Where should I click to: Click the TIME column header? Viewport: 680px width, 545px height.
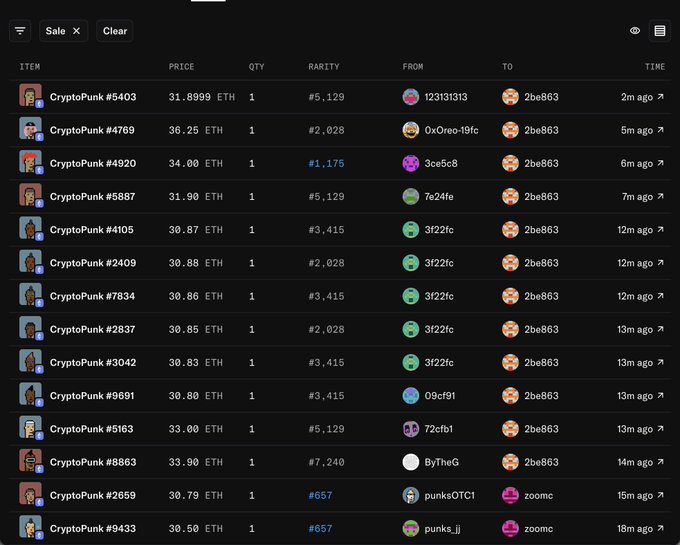[655, 67]
